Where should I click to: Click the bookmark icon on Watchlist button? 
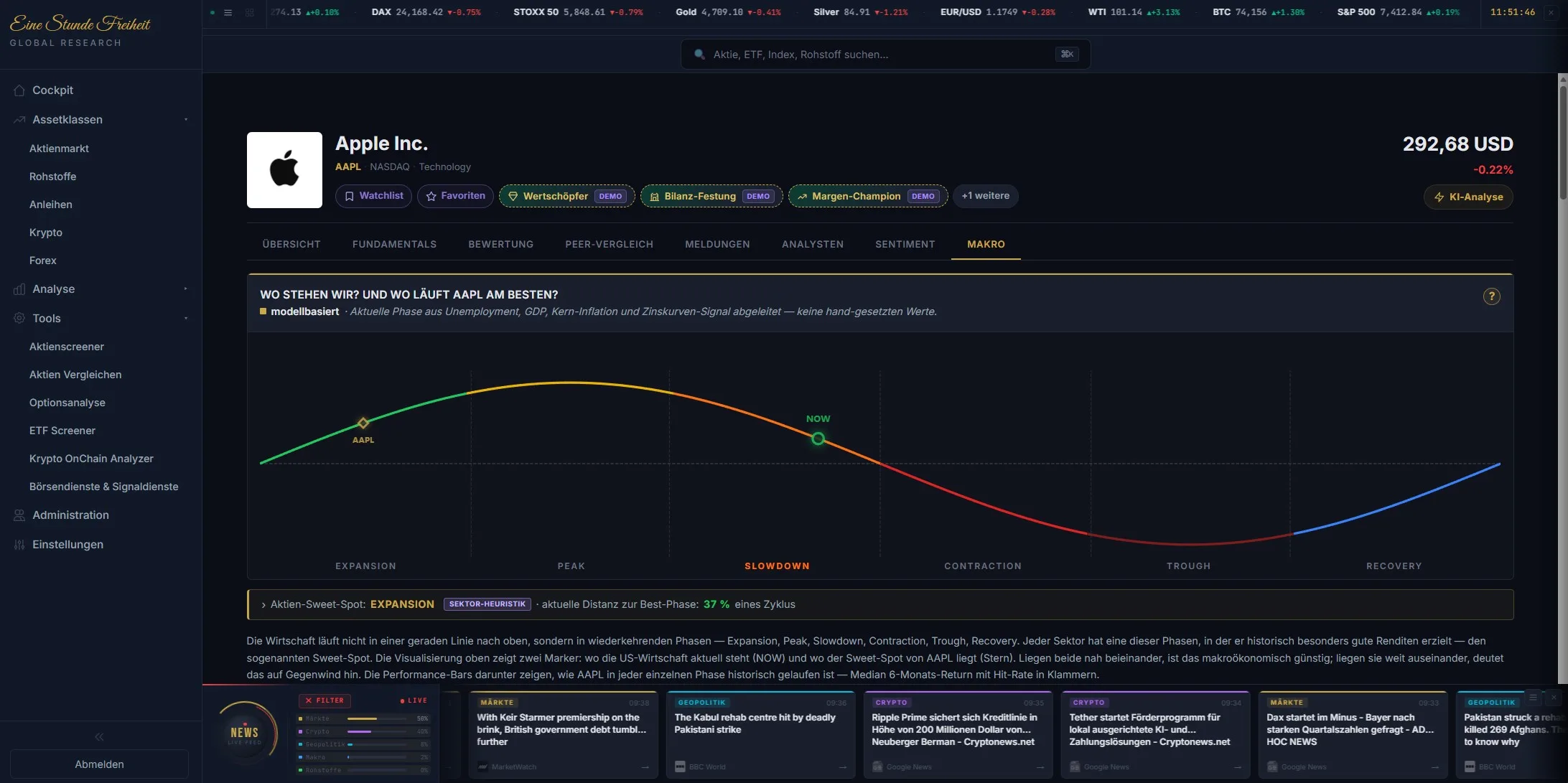pyautogui.click(x=350, y=196)
